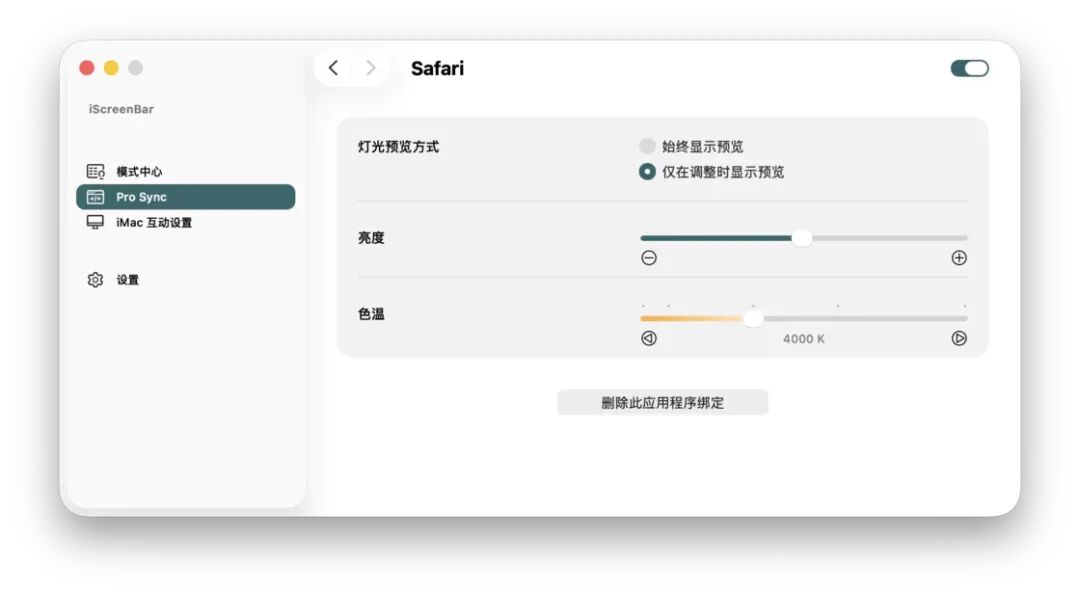The image size is (1080, 595).
Task: Select the 始终显示预览 radio option
Action: (x=647, y=146)
